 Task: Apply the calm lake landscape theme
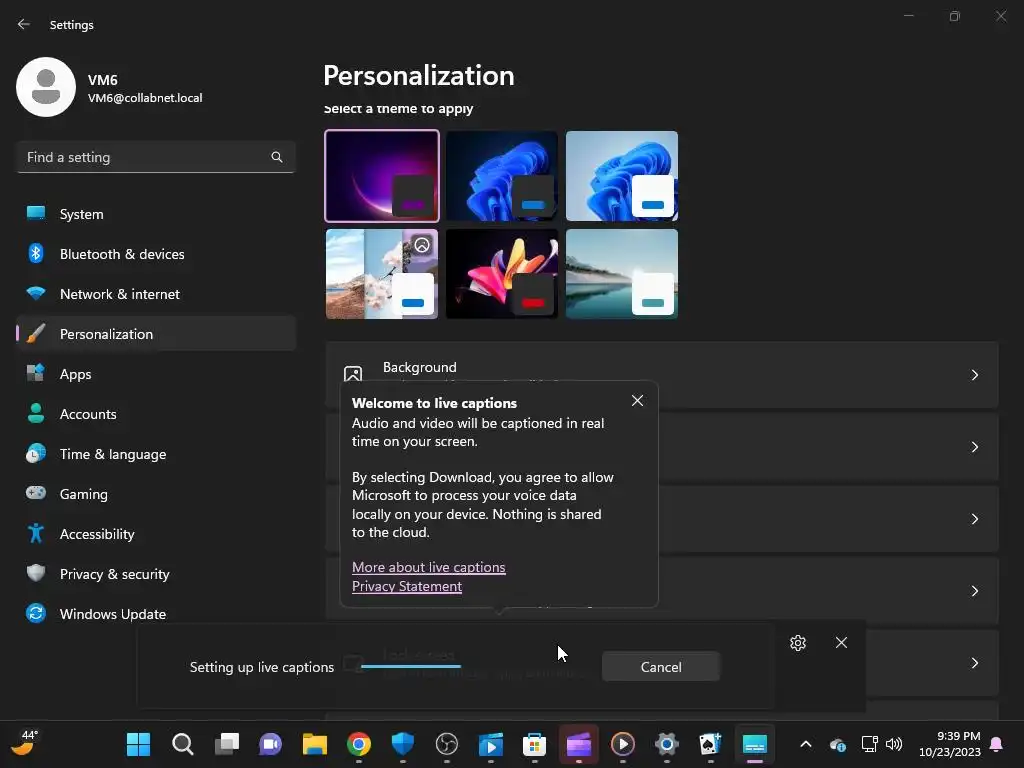[622, 274]
